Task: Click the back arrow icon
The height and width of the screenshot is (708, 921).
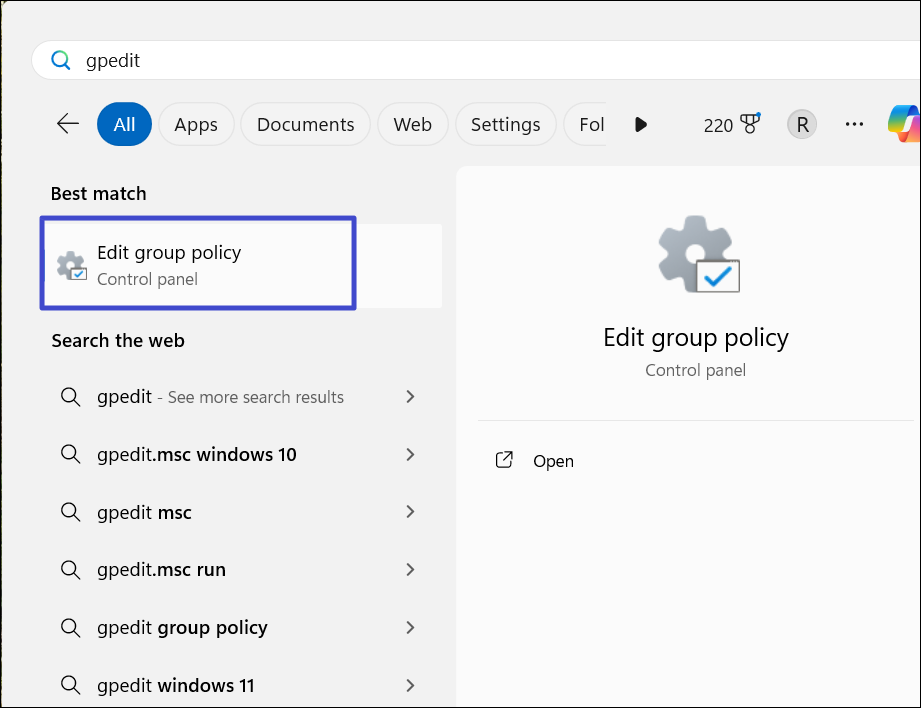Action: (x=68, y=124)
